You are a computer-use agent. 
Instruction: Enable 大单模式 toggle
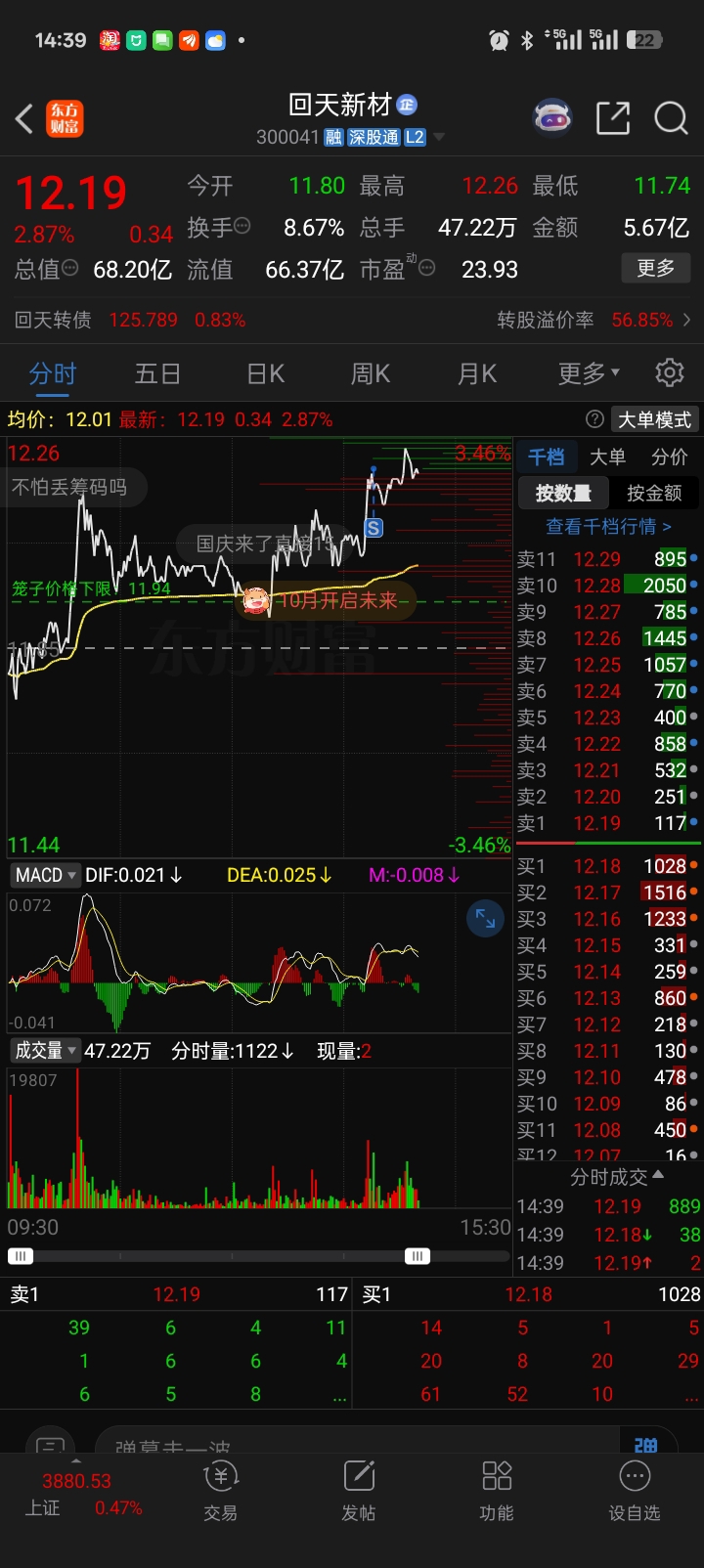click(x=655, y=419)
